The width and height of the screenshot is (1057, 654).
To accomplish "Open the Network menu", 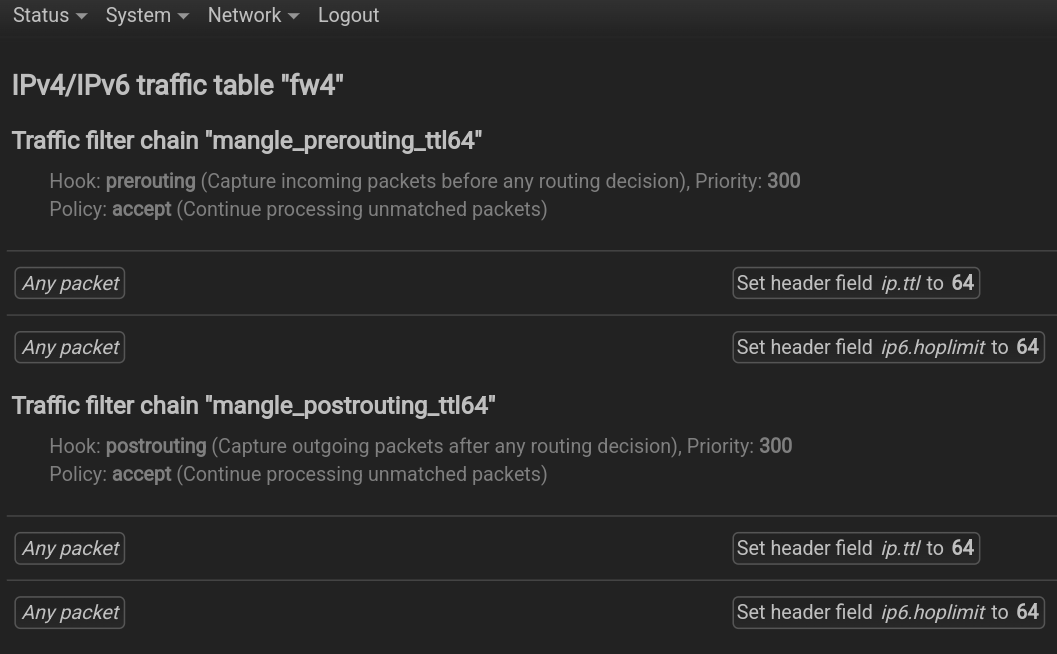I will click(253, 15).
